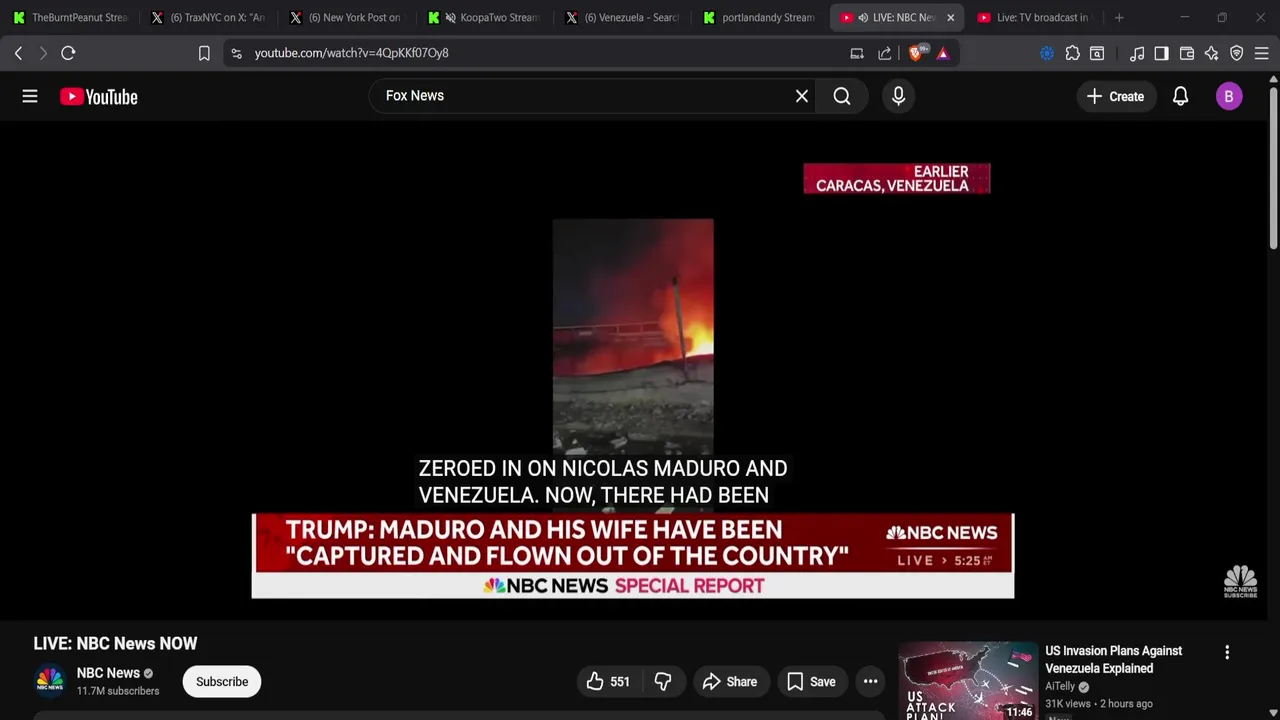Clear the Fox News search query

pos(802,96)
